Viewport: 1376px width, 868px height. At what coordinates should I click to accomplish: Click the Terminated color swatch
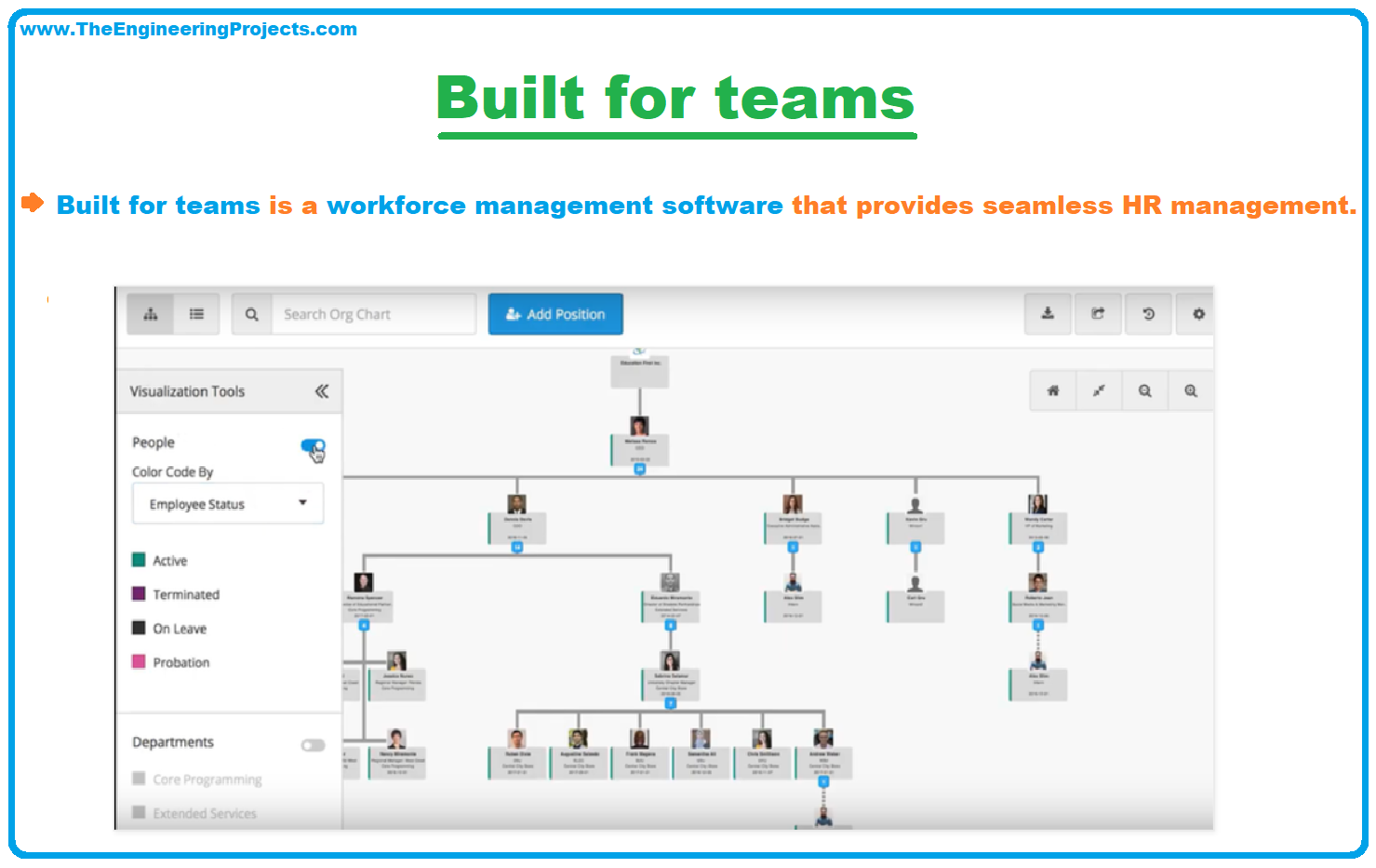(x=139, y=594)
